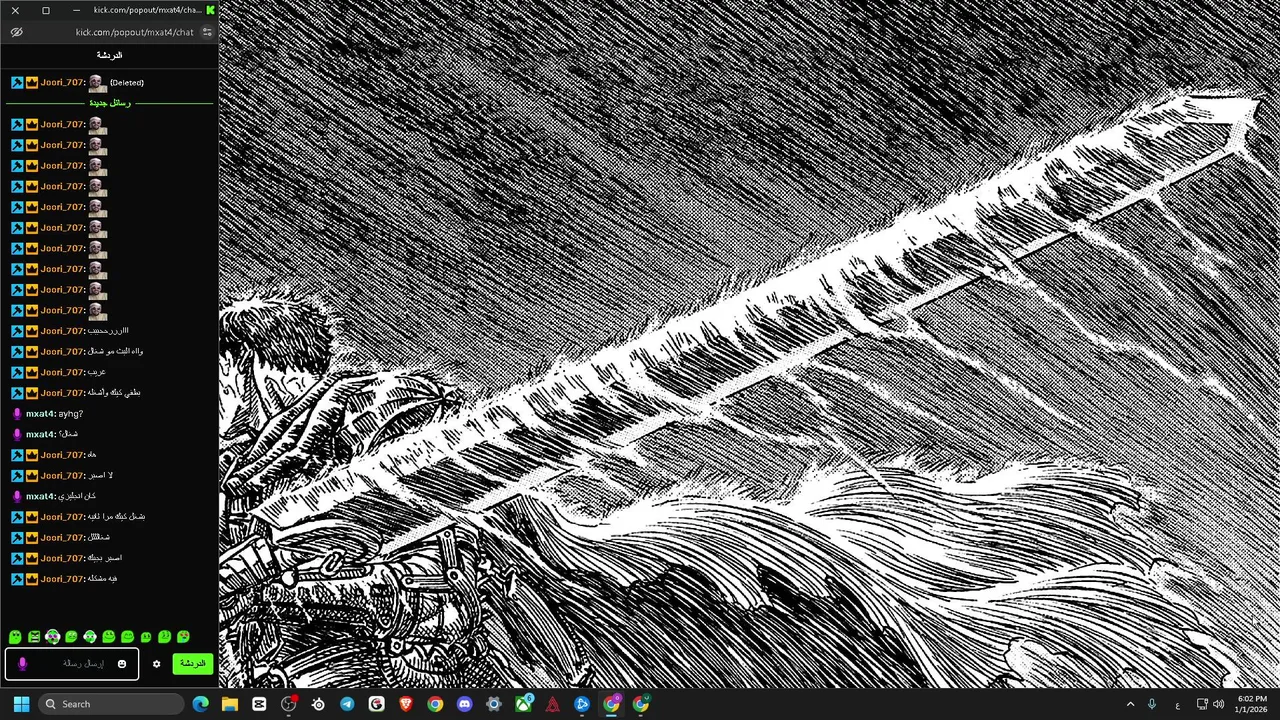Open CapCut from taskbar
1280x720 pixels.
click(x=259, y=704)
